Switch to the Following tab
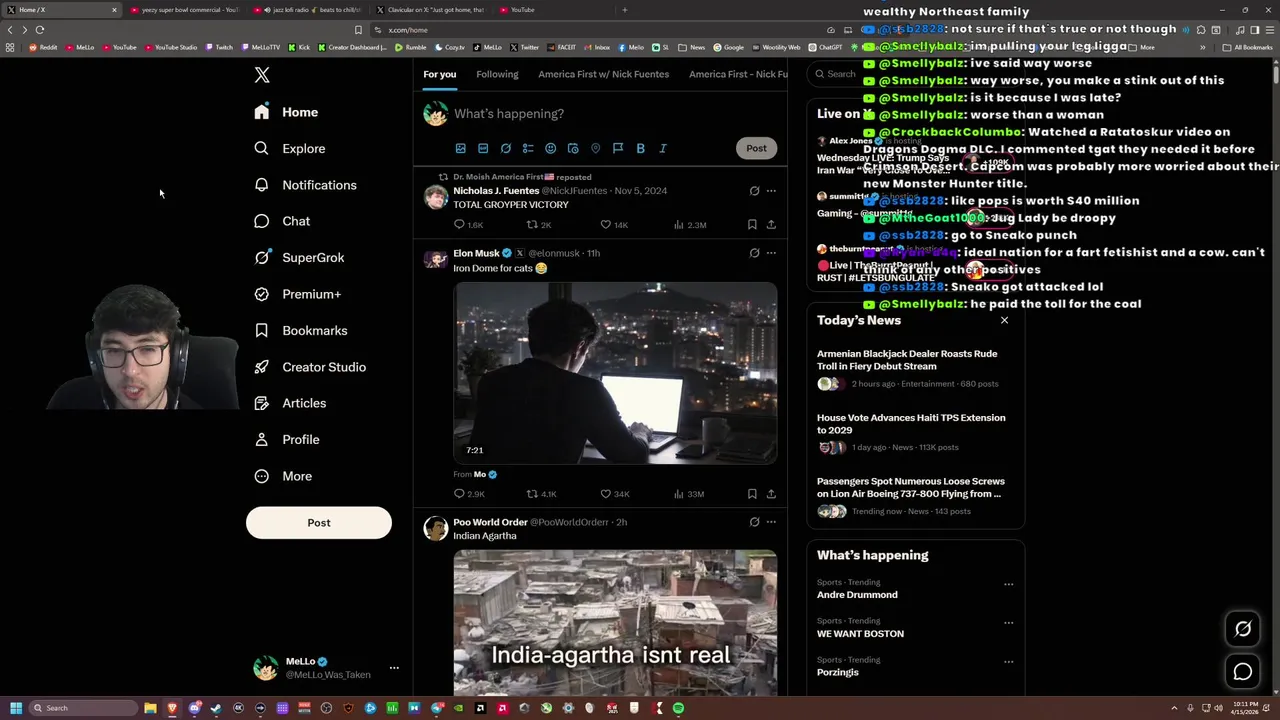This screenshot has height=720, width=1280. click(497, 74)
